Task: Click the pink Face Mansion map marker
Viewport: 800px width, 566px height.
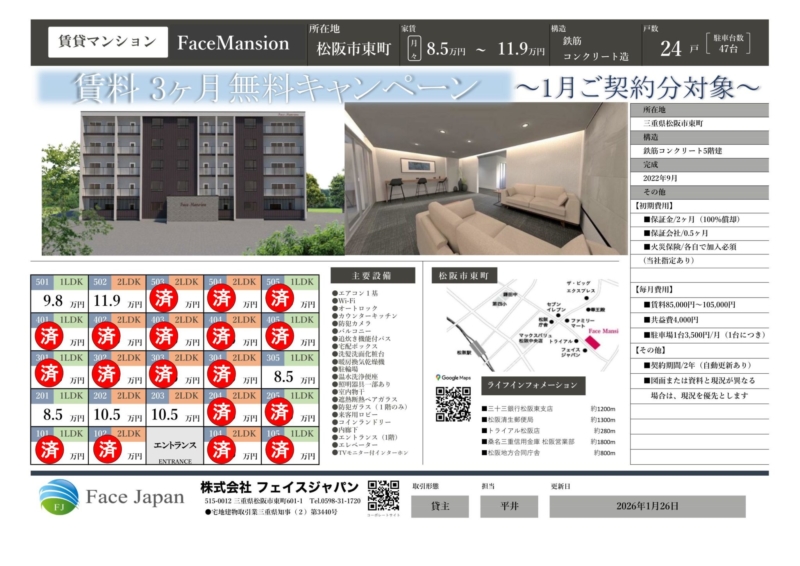Action: (592, 342)
